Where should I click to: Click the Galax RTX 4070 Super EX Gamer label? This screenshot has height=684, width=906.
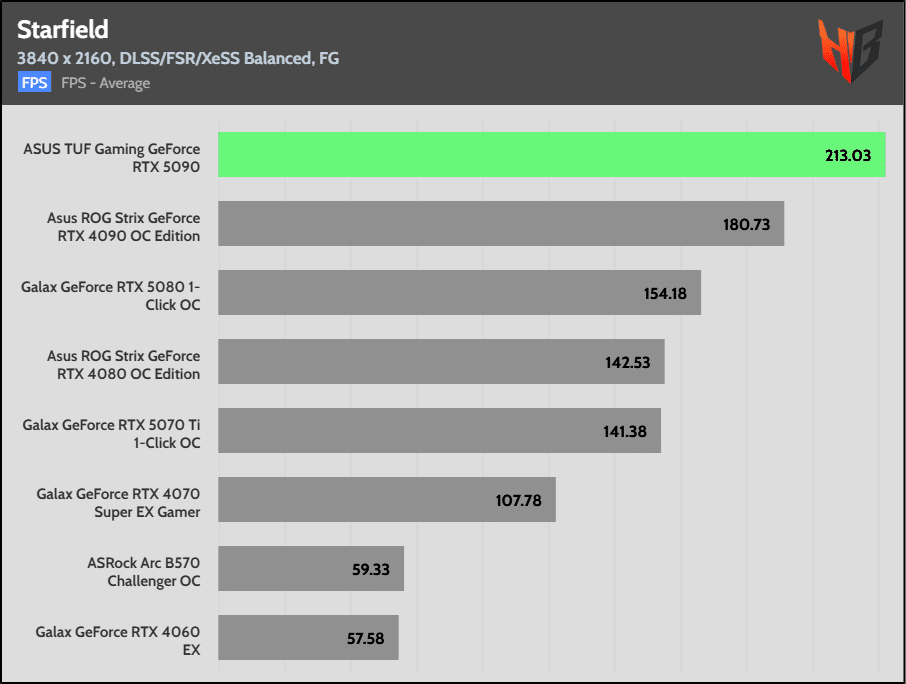click(x=118, y=503)
